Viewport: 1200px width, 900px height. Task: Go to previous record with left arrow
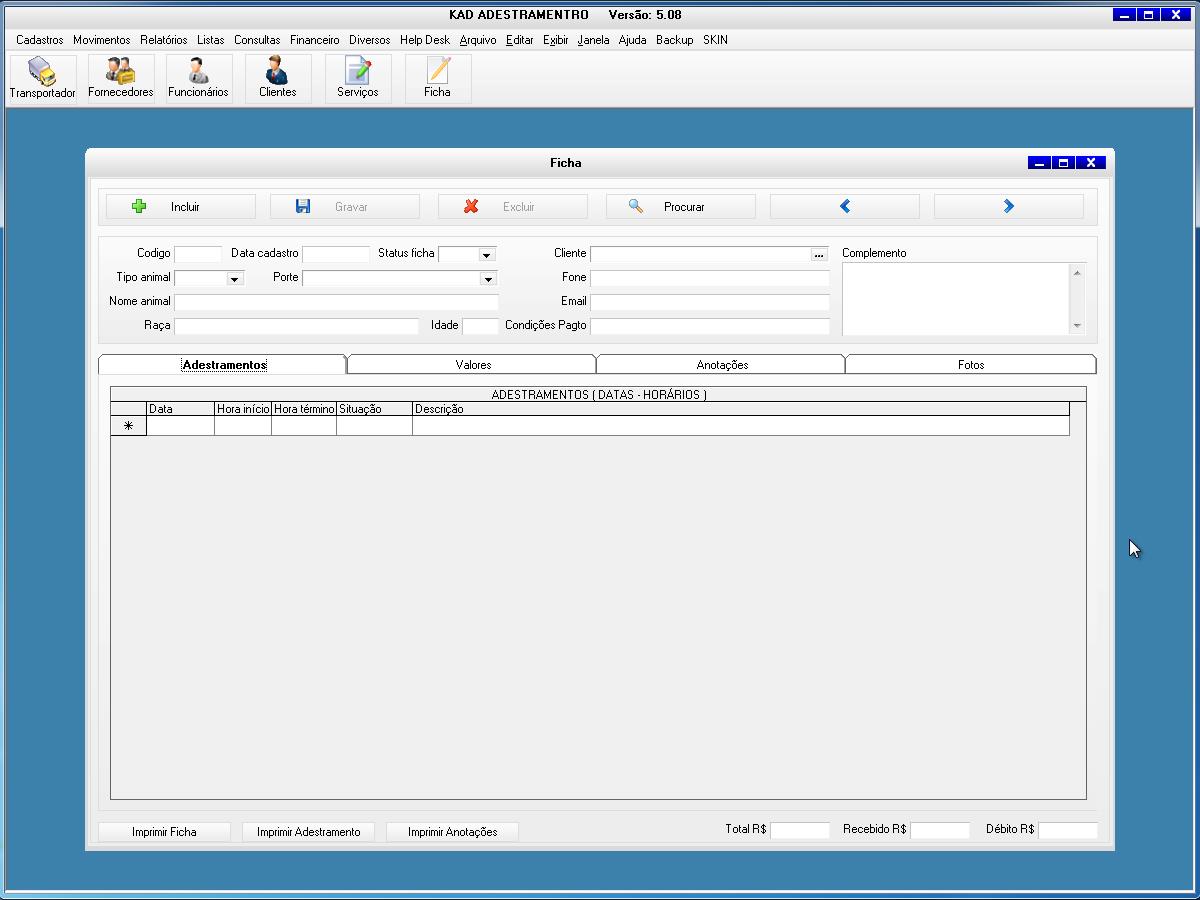coord(845,207)
